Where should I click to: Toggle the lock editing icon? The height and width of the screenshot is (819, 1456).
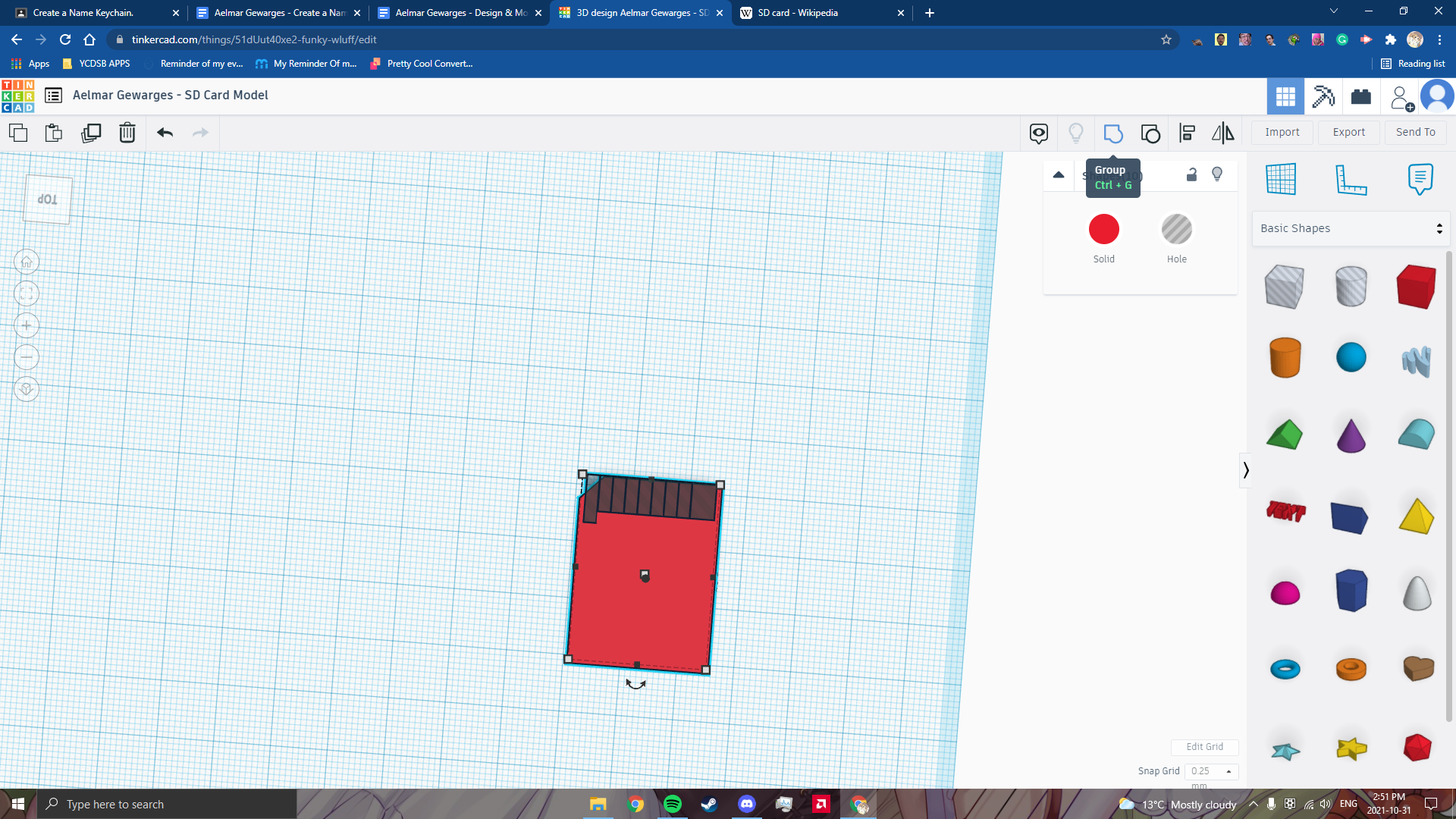(x=1191, y=175)
